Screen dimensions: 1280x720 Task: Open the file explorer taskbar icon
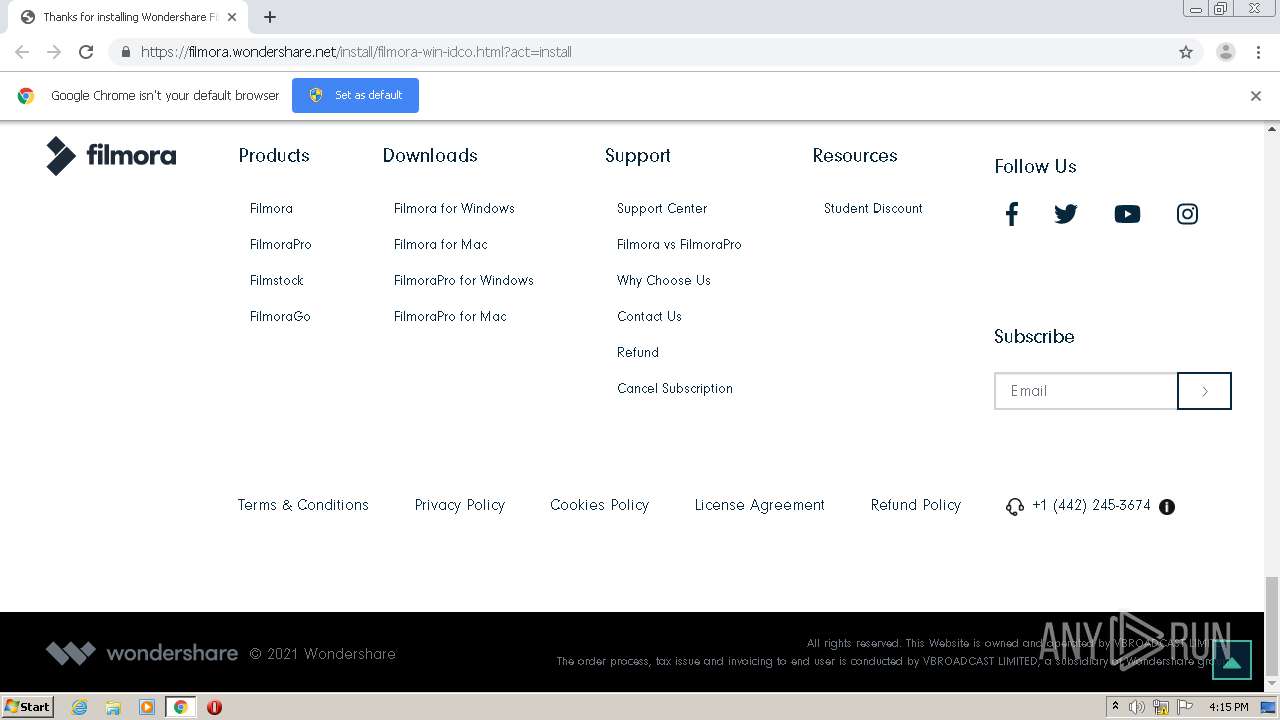coord(113,707)
